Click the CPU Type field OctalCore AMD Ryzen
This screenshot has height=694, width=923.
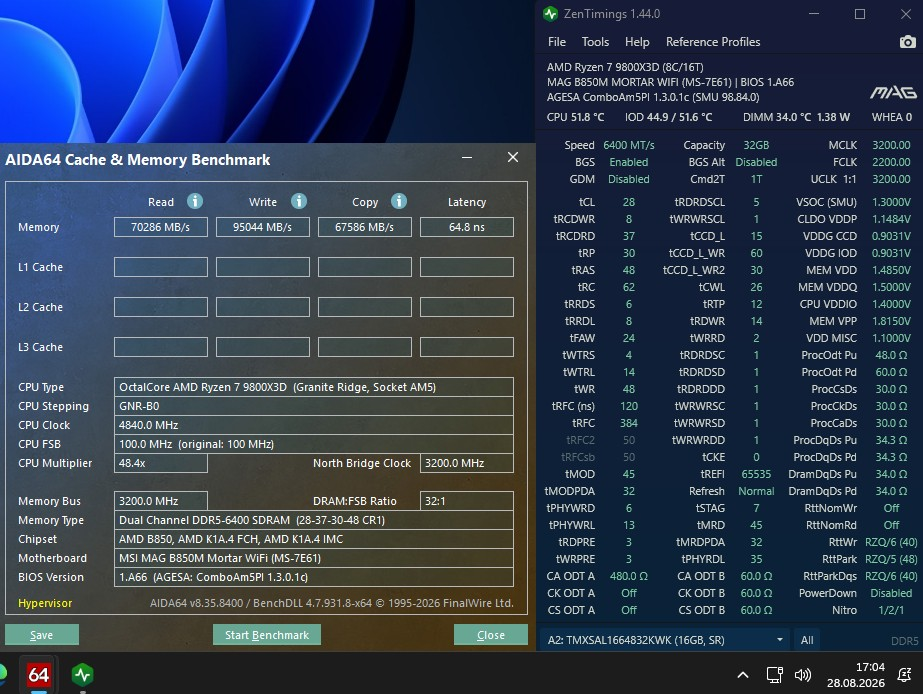pos(314,387)
